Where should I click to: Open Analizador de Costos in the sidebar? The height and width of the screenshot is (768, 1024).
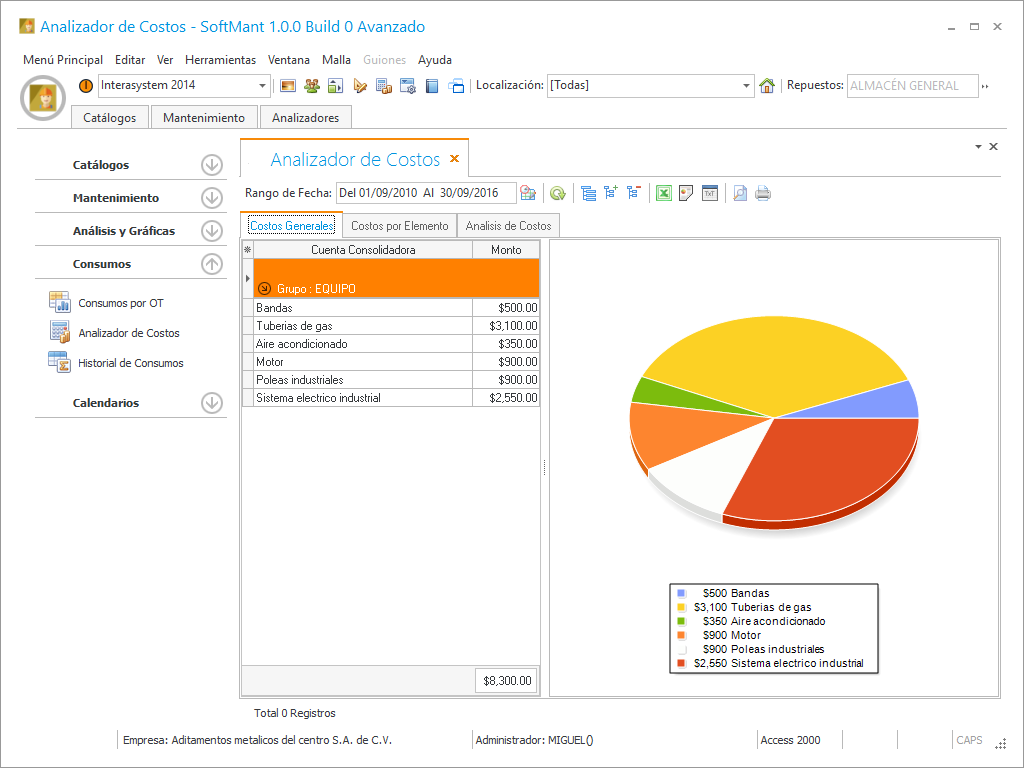[128, 333]
